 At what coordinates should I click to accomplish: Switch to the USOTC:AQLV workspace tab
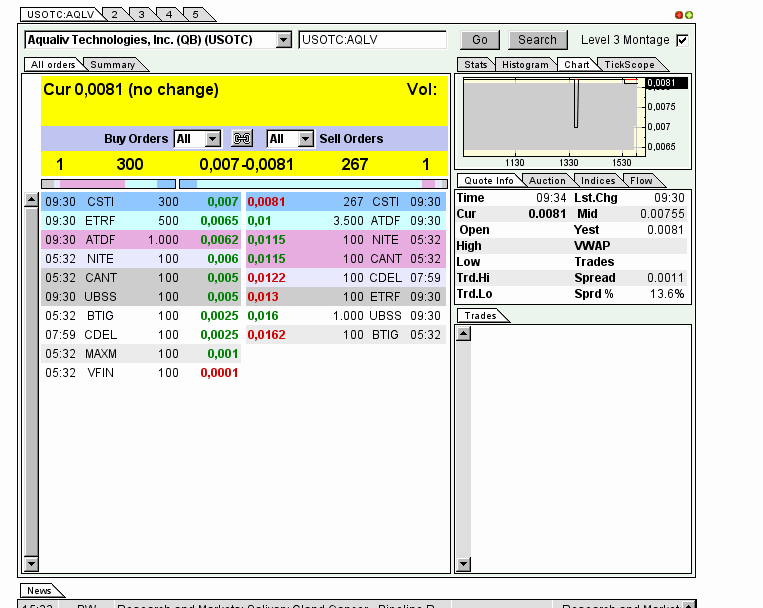(x=61, y=15)
